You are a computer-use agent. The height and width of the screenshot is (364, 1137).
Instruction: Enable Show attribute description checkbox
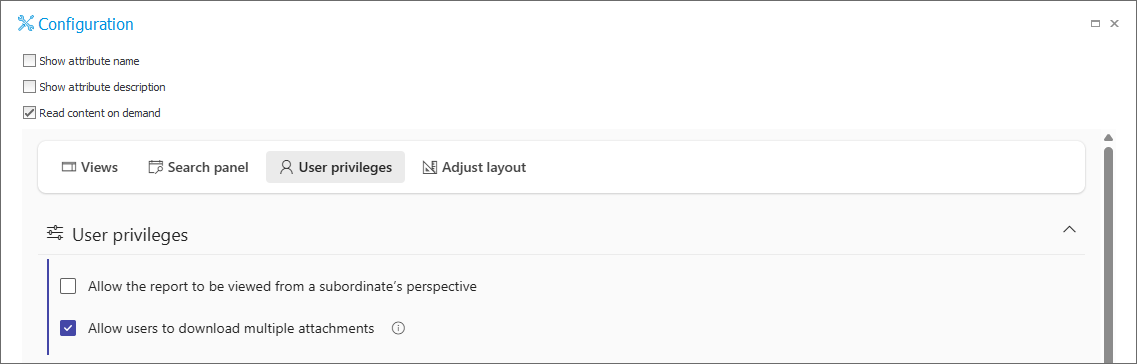click(29, 87)
